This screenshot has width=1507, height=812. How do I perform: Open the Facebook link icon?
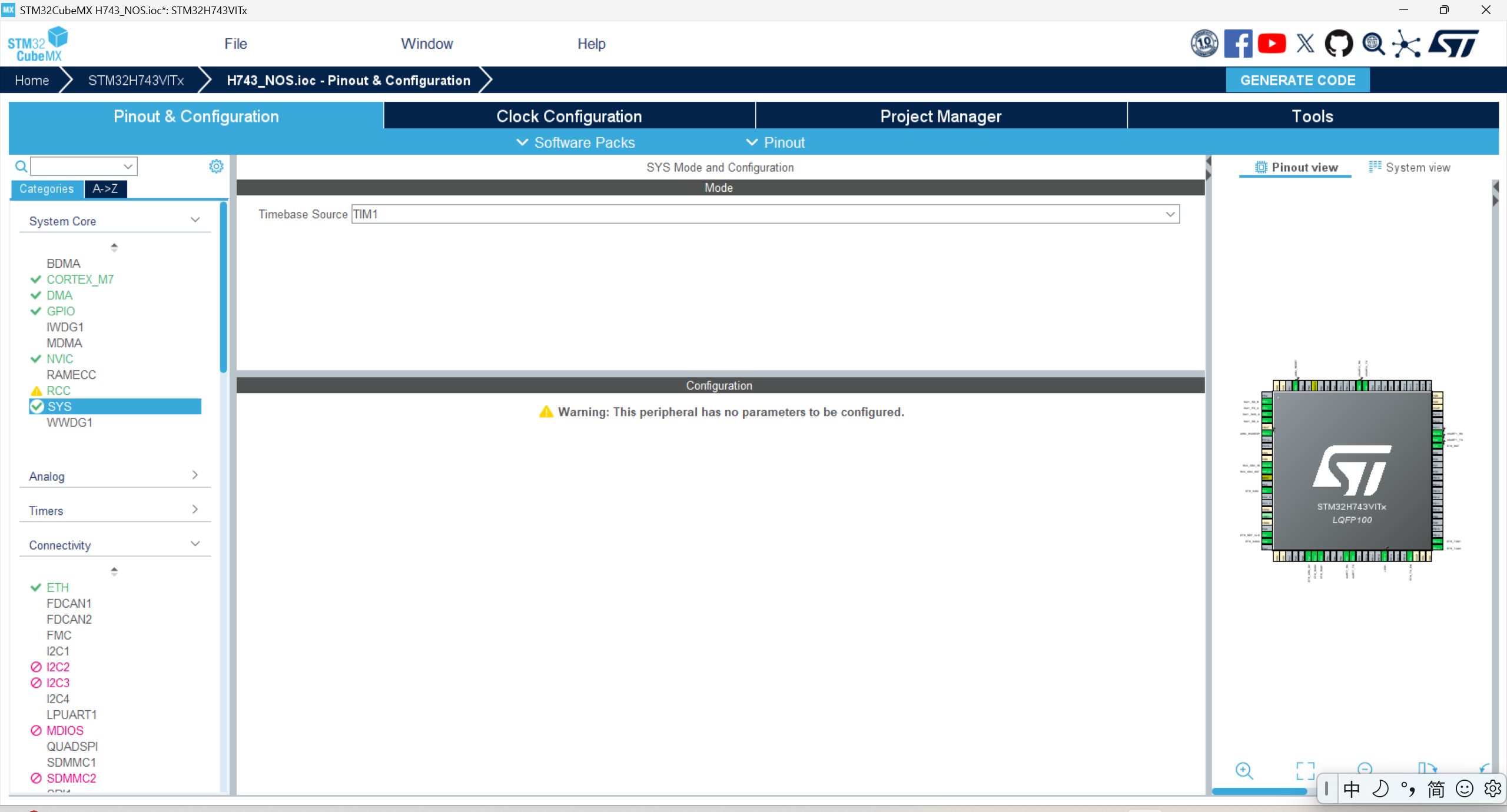(1238, 44)
